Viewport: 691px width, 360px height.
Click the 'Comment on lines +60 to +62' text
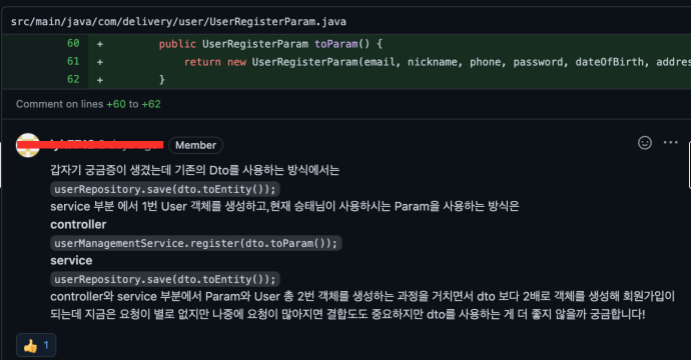[89, 104]
